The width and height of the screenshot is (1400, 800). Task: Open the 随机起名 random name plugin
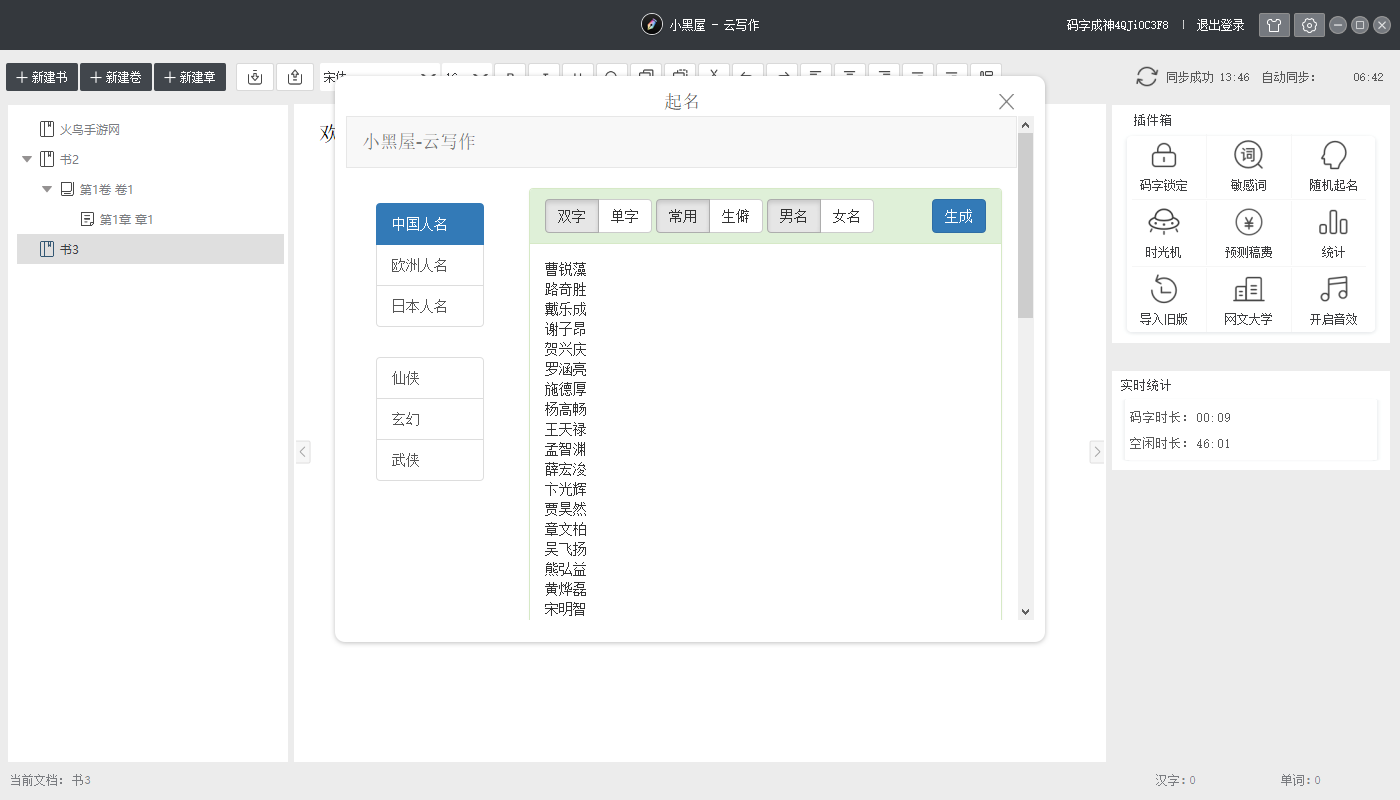click(1333, 167)
